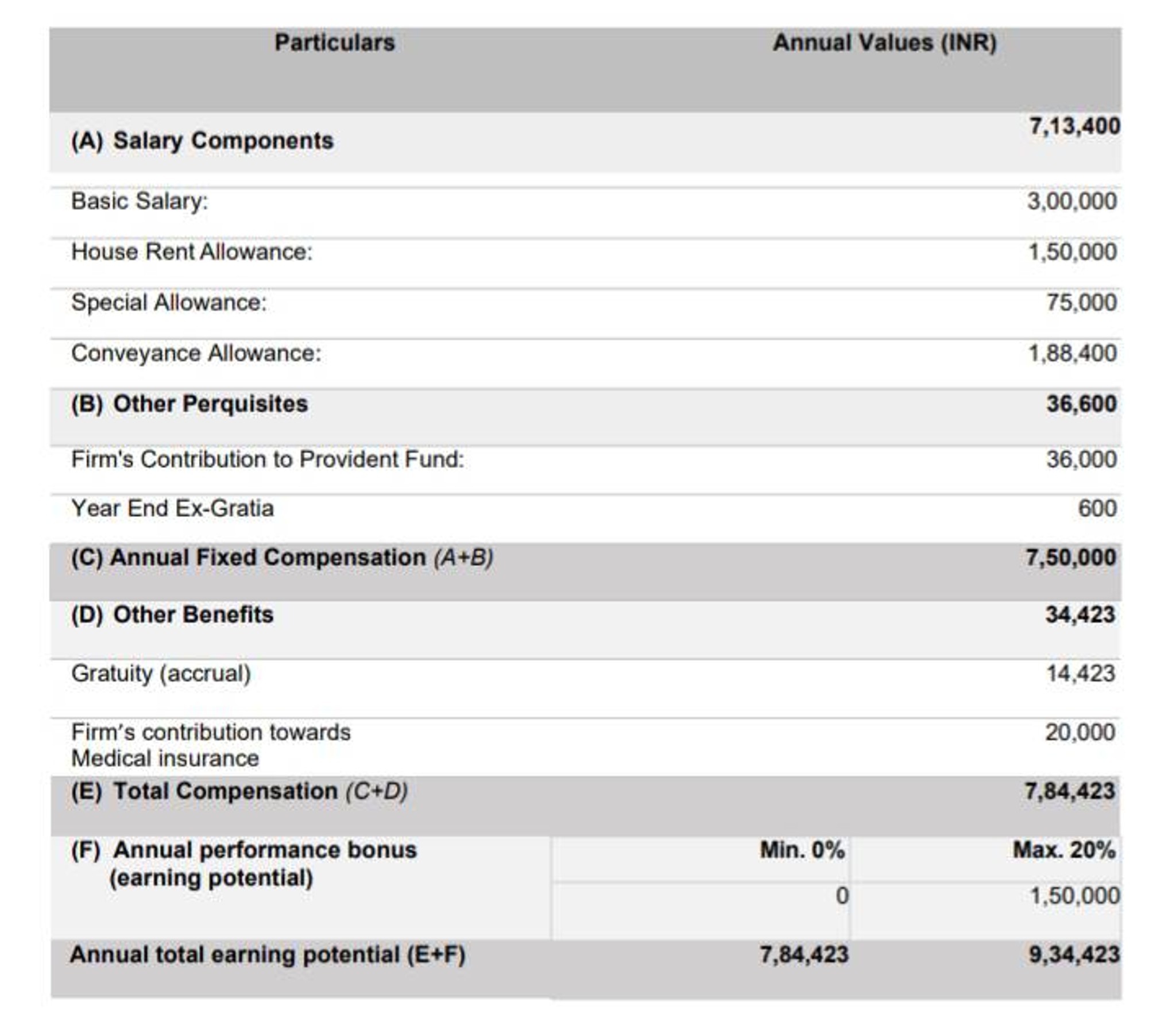Screen dimensions: 1176x1029
Task: Select the Total Compensation (C+D) row
Action: 585,806
